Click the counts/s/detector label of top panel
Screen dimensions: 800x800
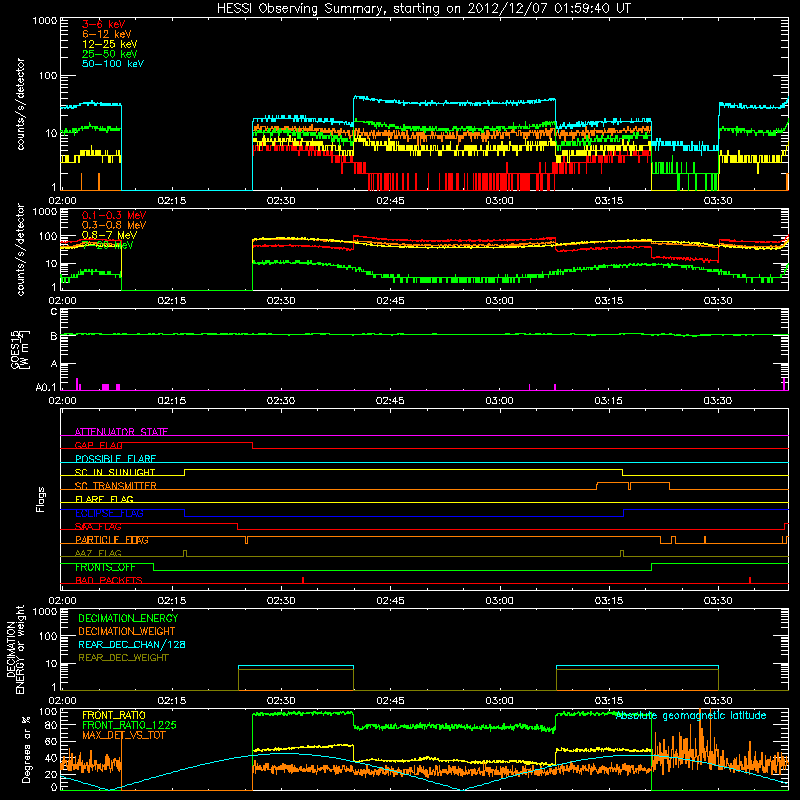(20, 104)
